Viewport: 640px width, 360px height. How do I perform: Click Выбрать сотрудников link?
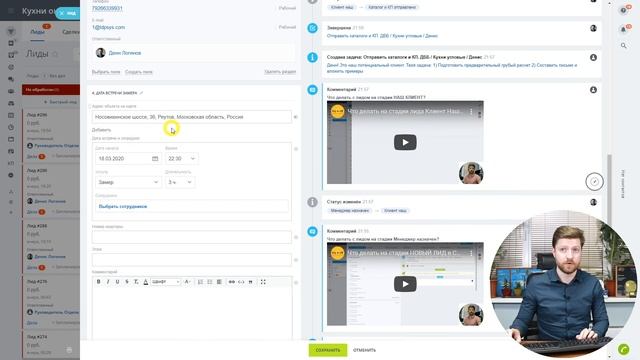tap(123, 207)
